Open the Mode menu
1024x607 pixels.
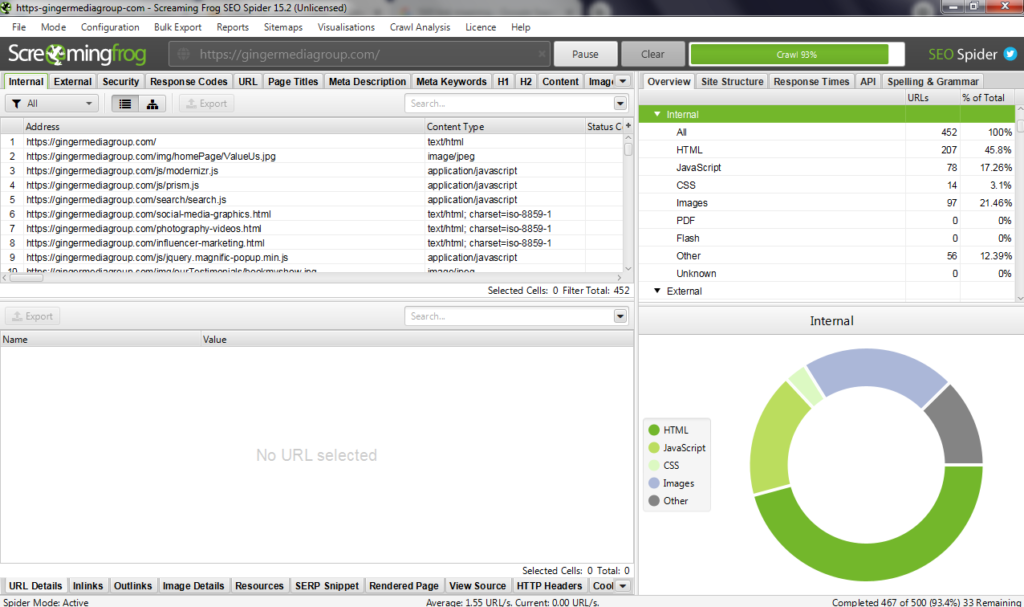[x=53, y=27]
